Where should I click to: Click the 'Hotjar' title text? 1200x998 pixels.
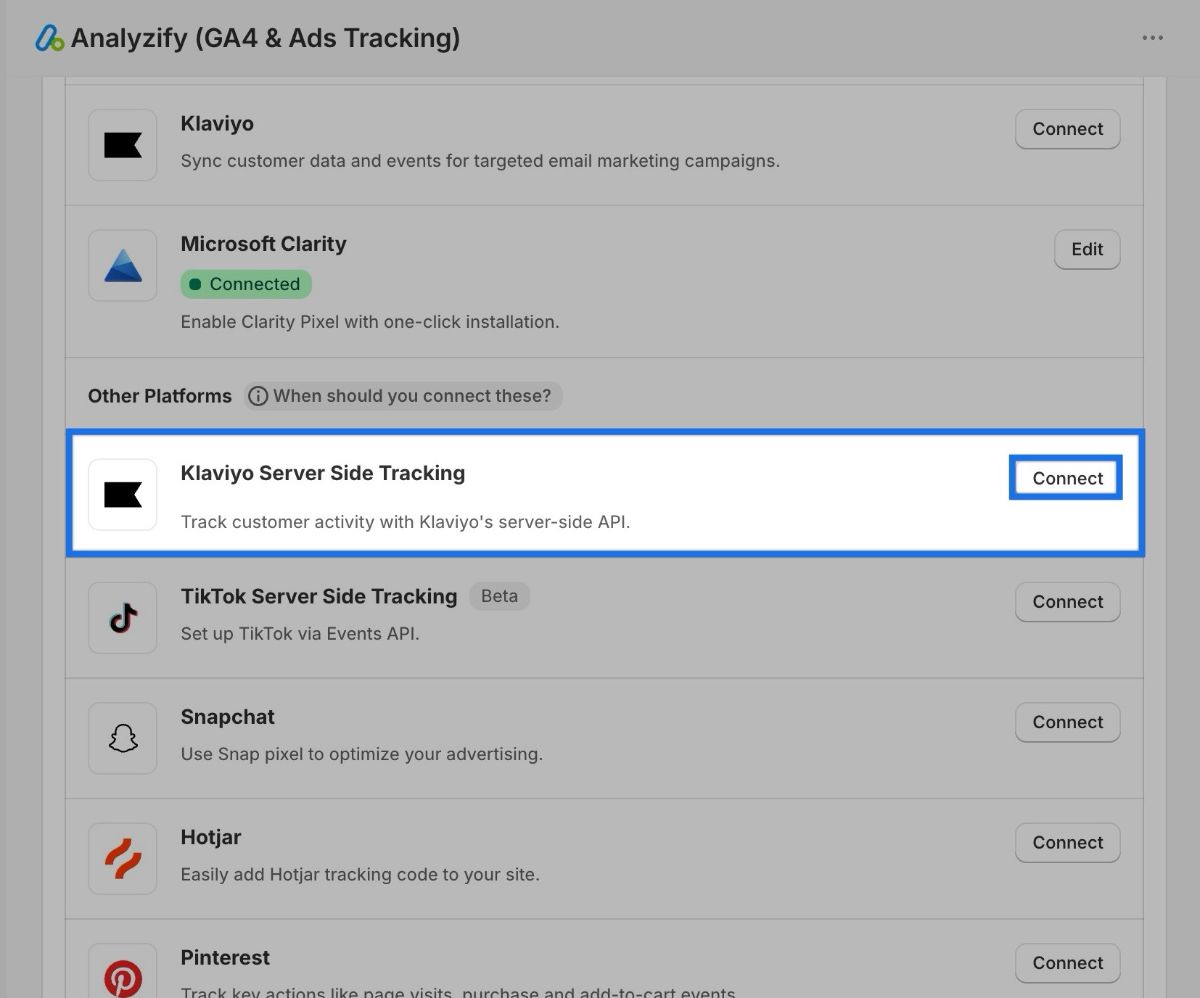(211, 837)
